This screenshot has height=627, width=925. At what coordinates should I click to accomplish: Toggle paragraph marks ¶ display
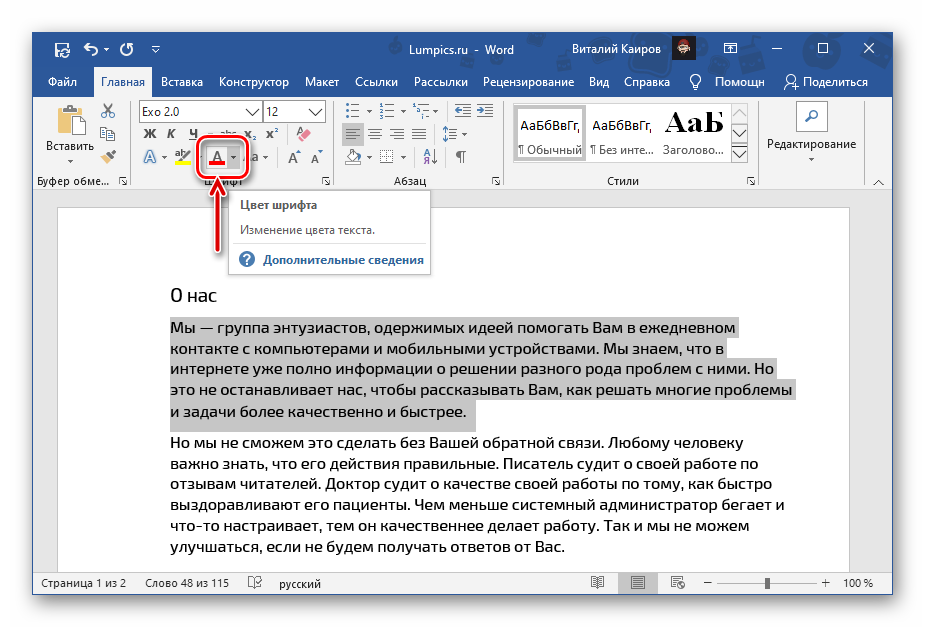point(461,157)
